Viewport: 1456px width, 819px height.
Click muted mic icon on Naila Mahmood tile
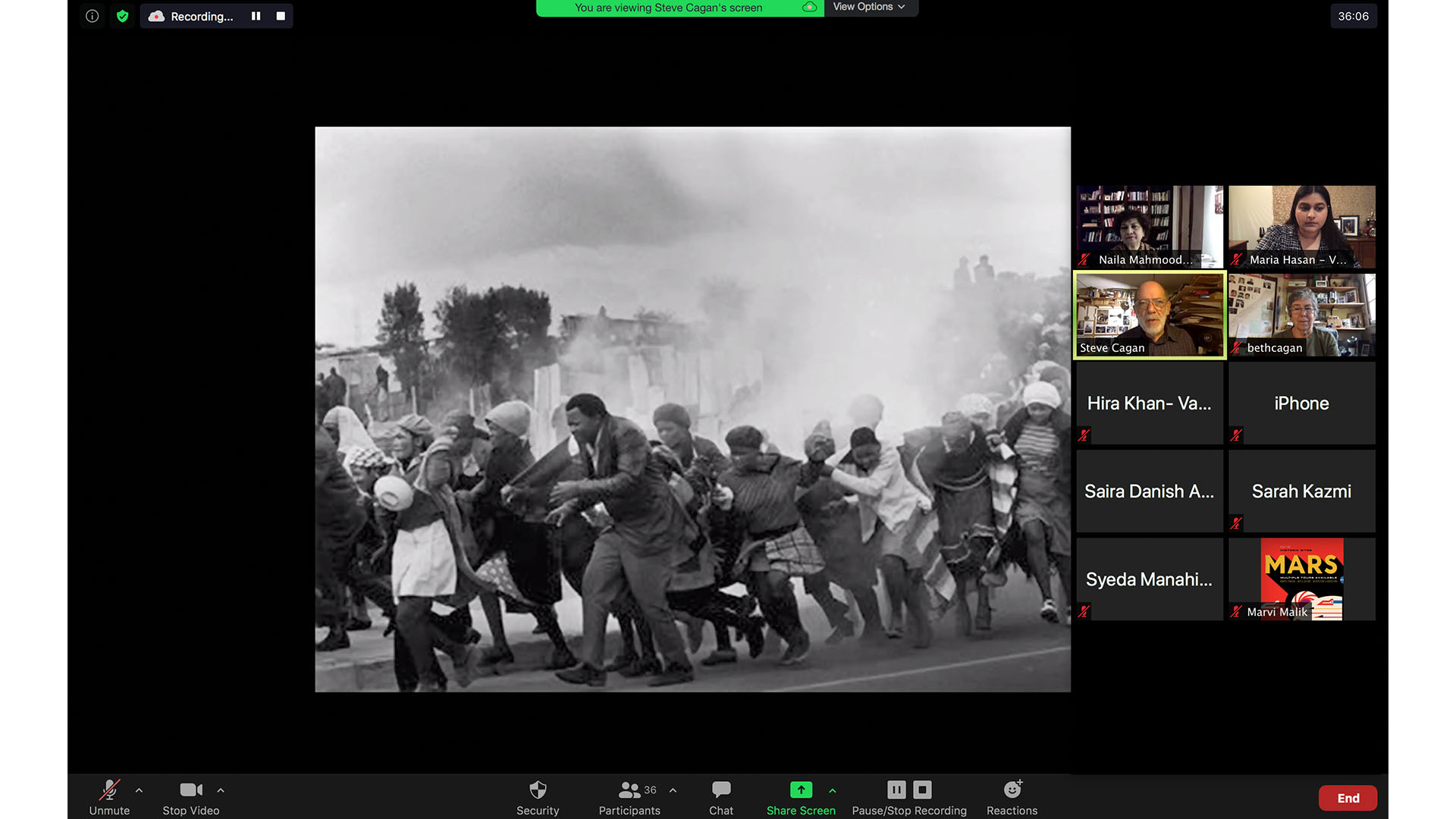pos(1084,259)
